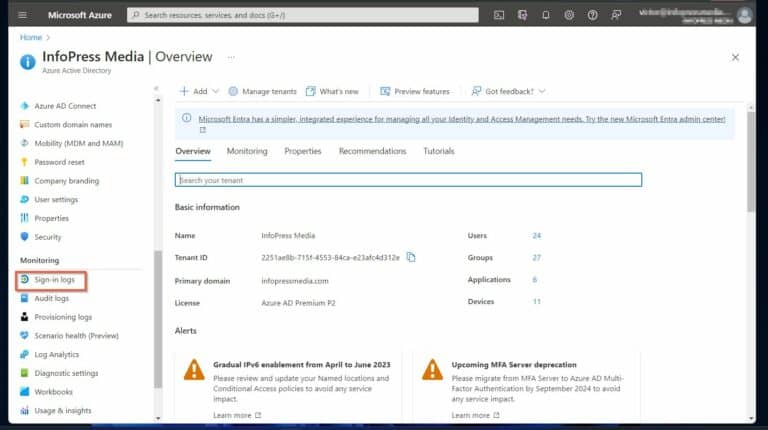Click the Workbooks icon

click(24, 391)
